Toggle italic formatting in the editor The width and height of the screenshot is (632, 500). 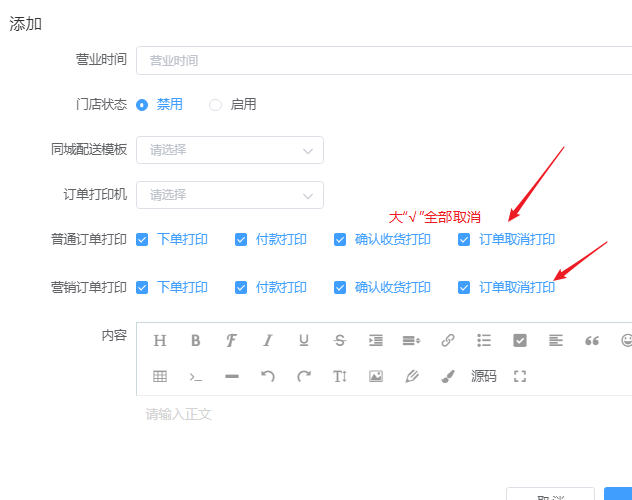coord(268,341)
